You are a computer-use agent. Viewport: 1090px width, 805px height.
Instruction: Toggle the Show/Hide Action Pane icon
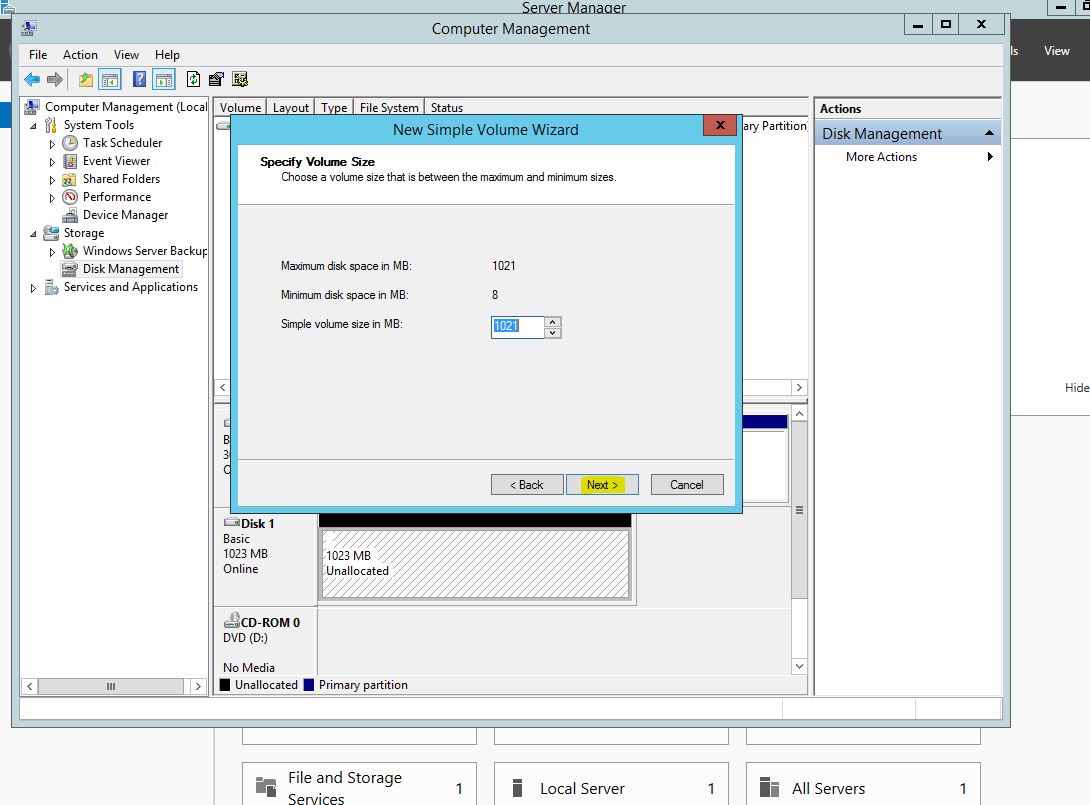tap(164, 80)
